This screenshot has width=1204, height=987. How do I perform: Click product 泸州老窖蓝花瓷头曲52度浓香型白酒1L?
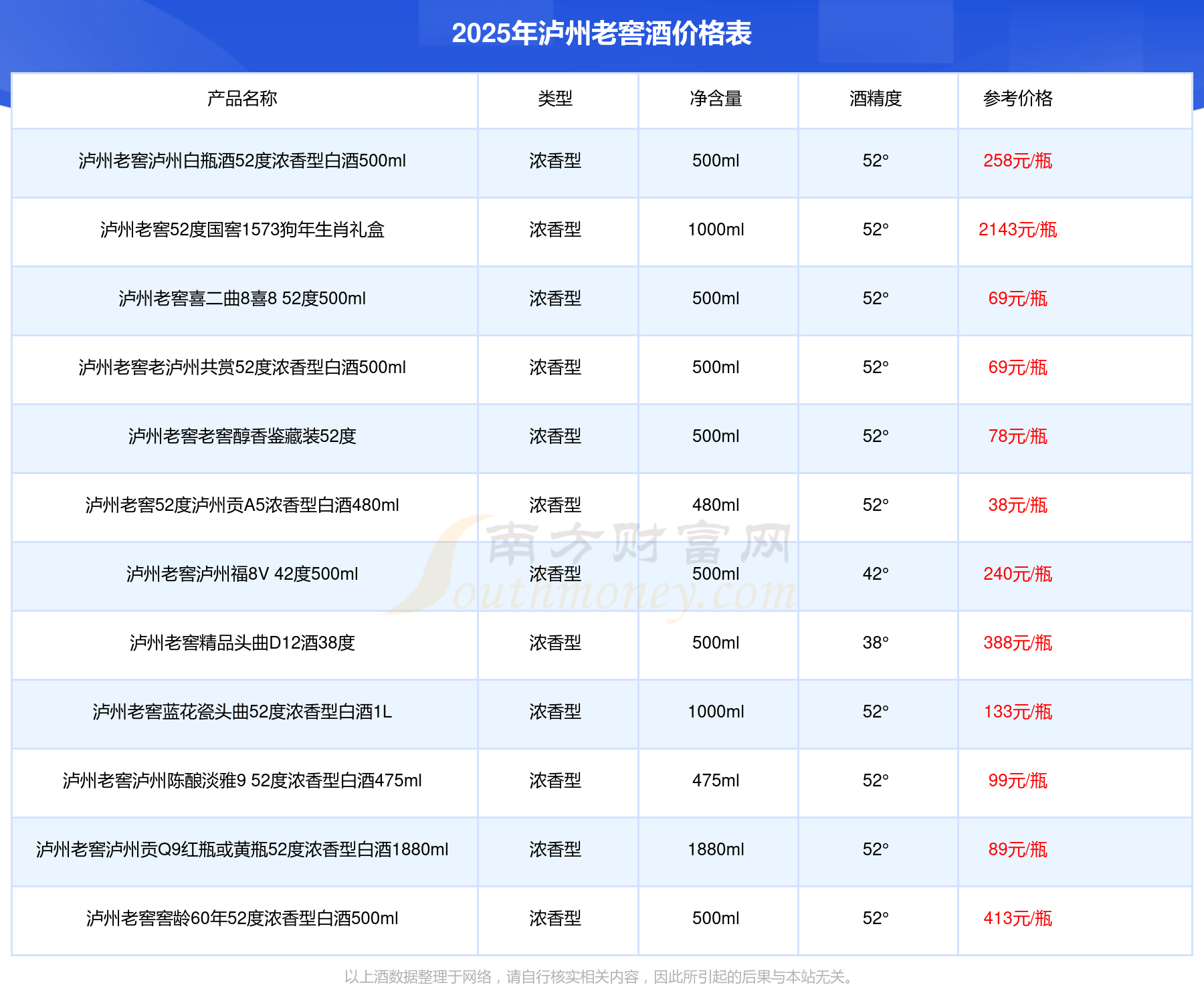point(242,712)
